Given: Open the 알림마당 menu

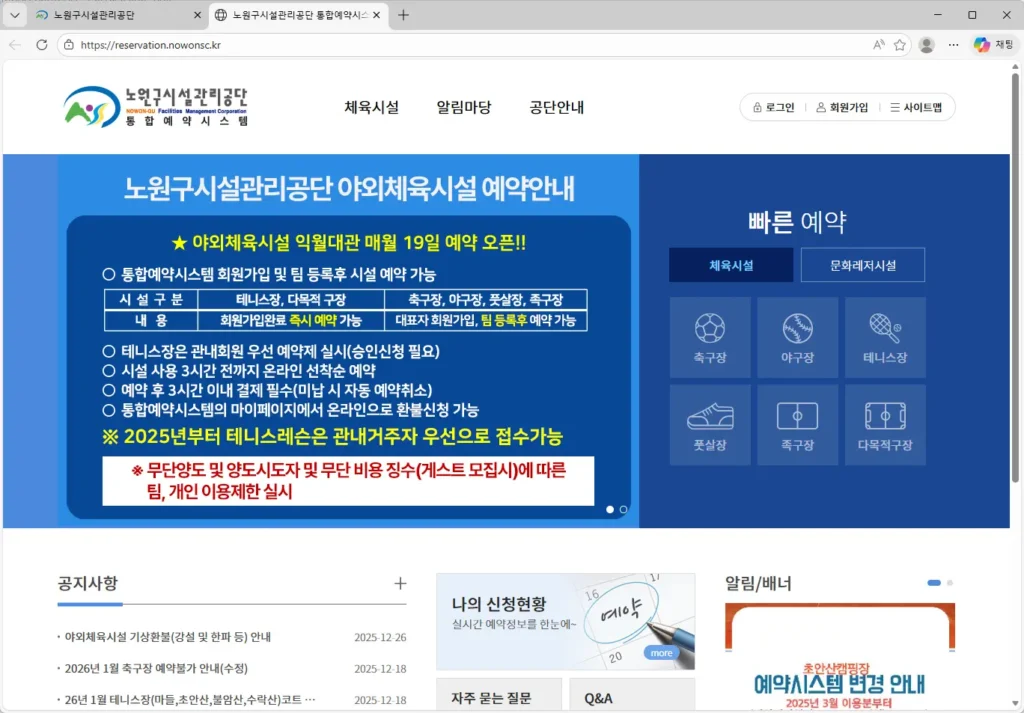Looking at the screenshot, I should click(x=464, y=107).
